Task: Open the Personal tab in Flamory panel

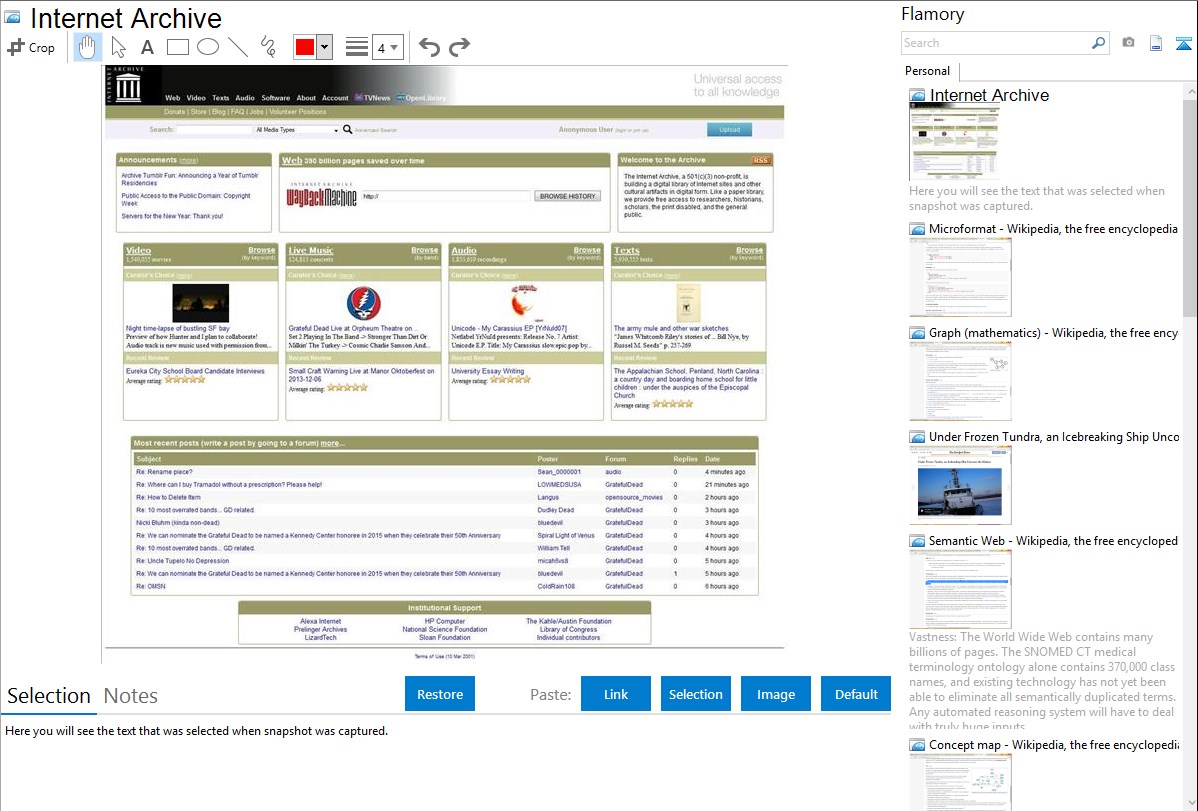Action: coord(927,71)
